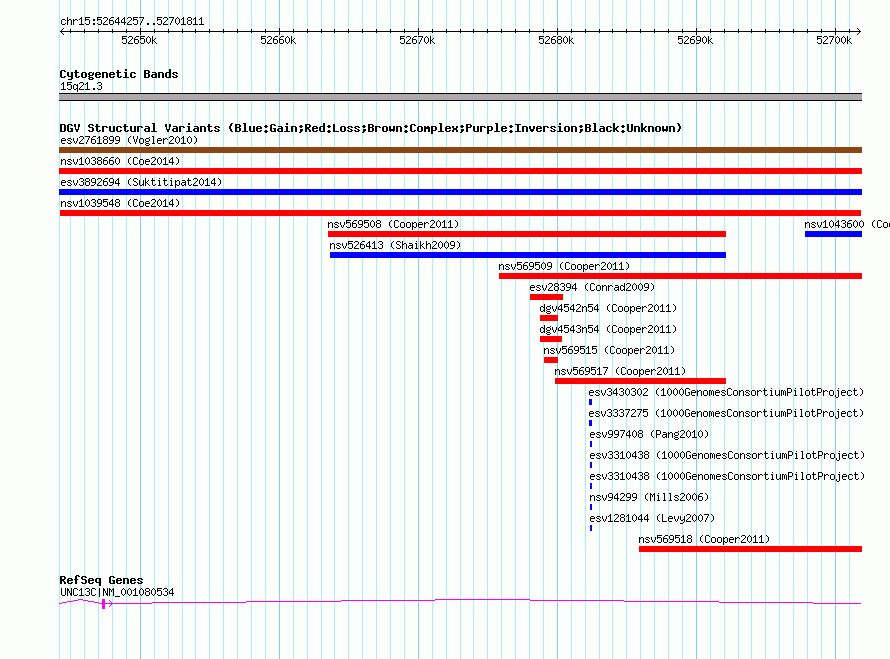Click the 52700k ruler tick label
This screenshot has height=659, width=890.
[x=834, y=40]
